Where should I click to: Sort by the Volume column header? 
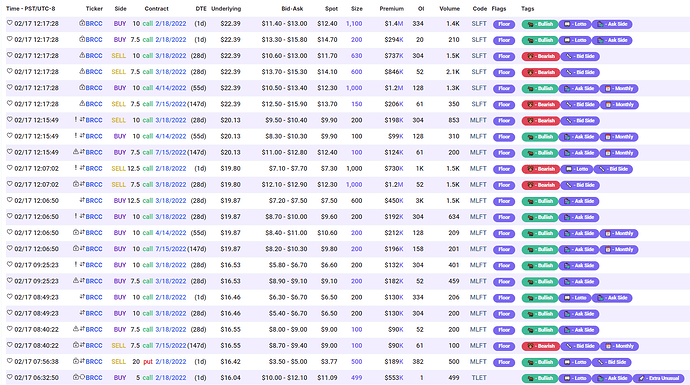point(449,9)
